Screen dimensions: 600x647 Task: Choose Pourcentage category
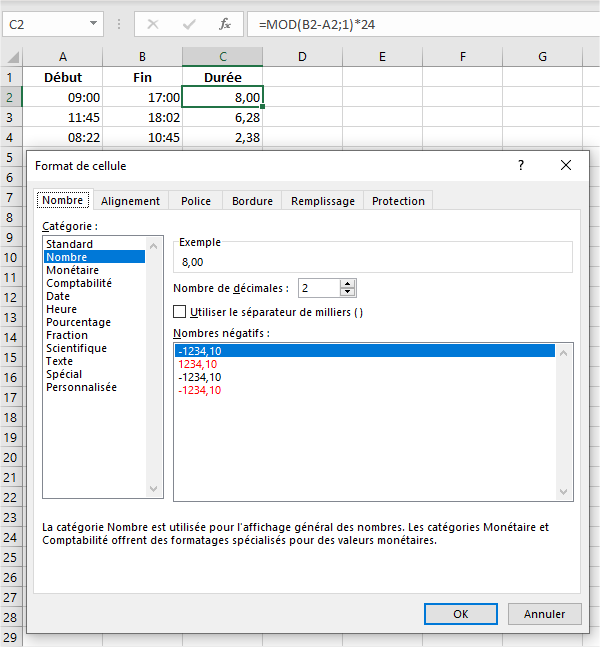(94, 322)
